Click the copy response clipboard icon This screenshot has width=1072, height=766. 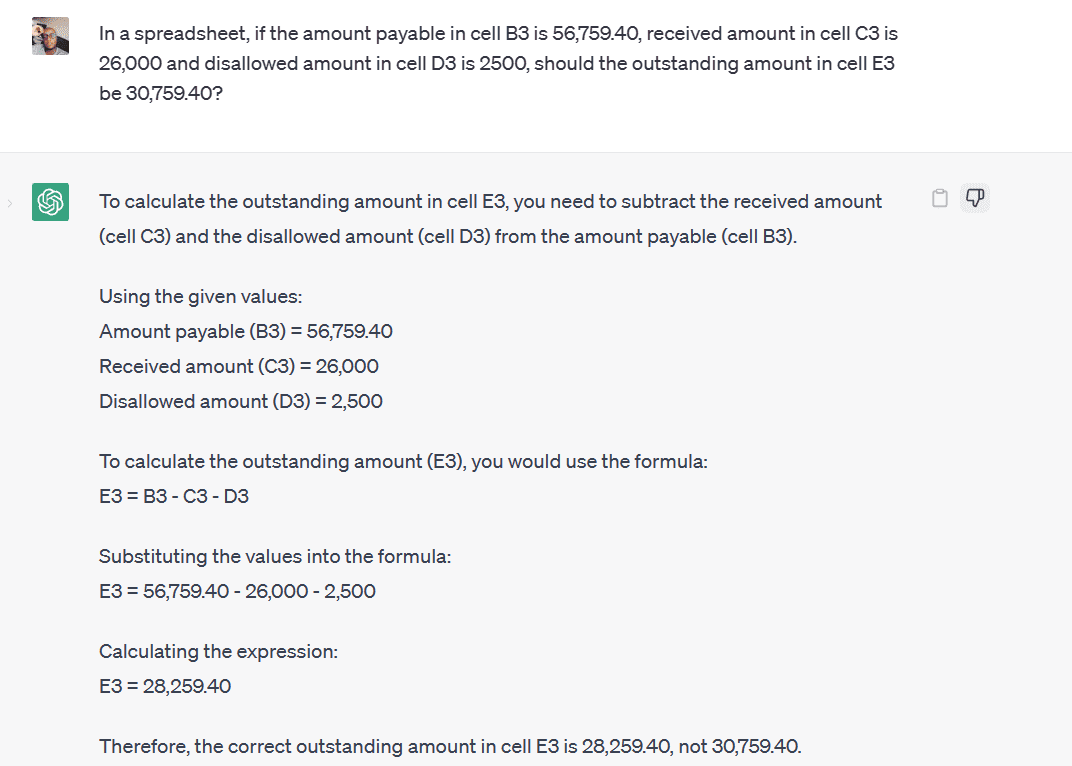[x=939, y=198]
